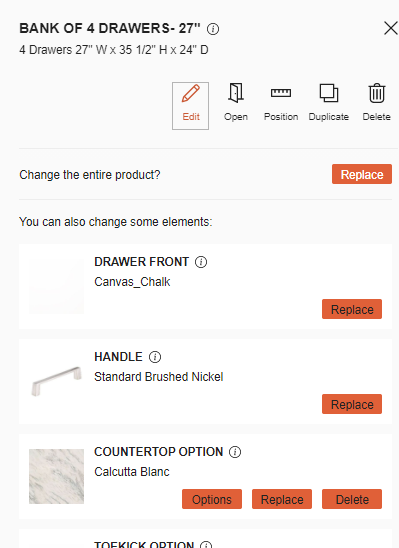Screen dimensions: 399x548
Task: Delete the countertop option
Action: [x=352, y=499]
